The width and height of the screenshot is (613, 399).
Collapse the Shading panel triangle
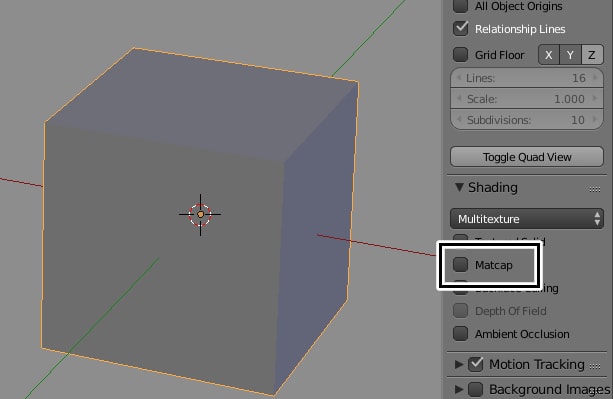click(459, 187)
